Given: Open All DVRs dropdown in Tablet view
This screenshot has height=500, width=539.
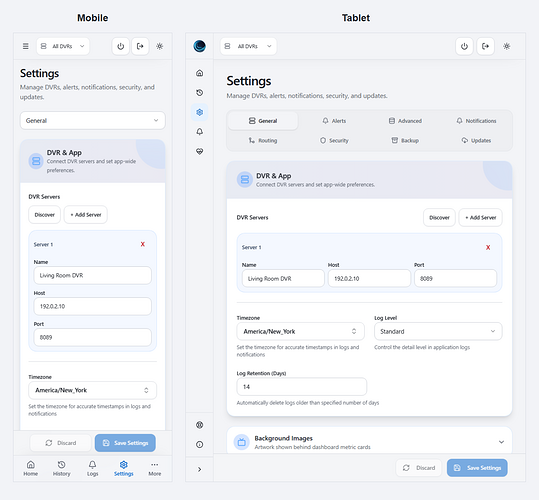Looking at the screenshot, I should [x=248, y=46].
